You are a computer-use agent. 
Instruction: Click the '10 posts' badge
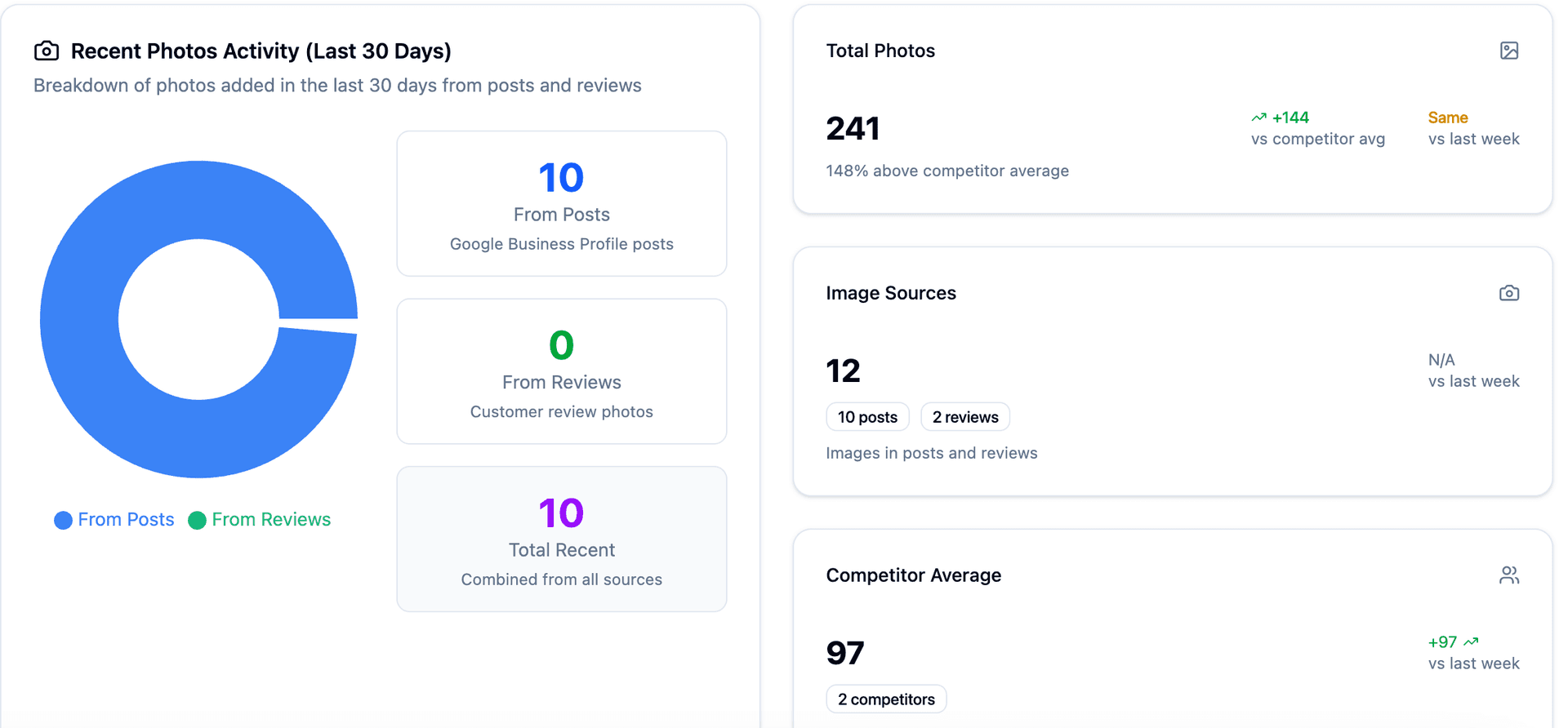point(867,417)
